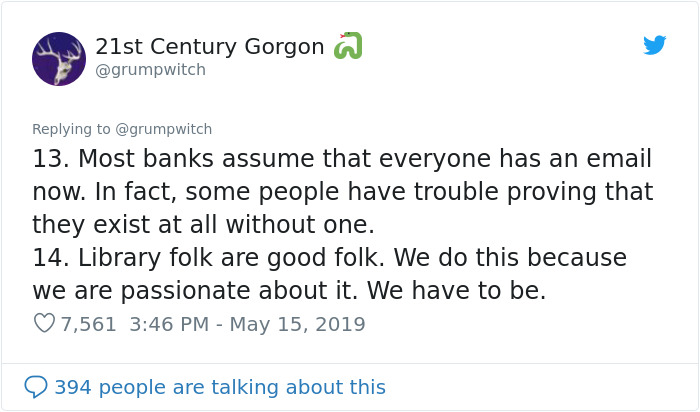Open the 21st Century Gorgon profile name
This screenshot has width=700, height=412.
point(210,46)
